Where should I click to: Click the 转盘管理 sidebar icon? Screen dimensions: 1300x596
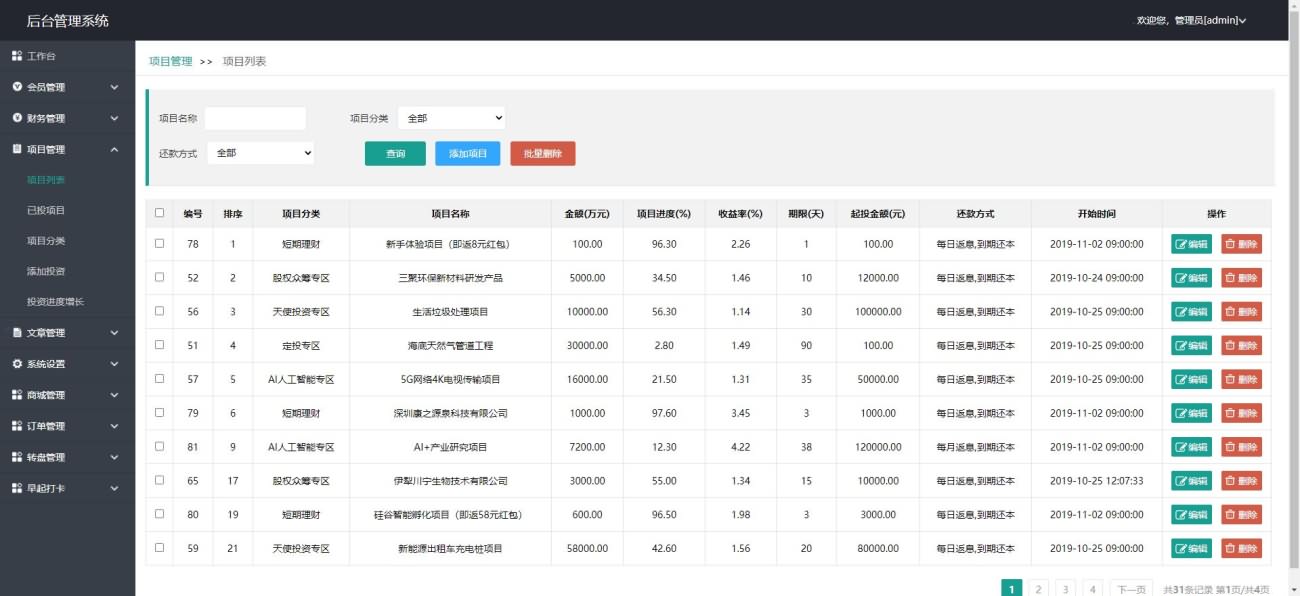tap(17, 457)
